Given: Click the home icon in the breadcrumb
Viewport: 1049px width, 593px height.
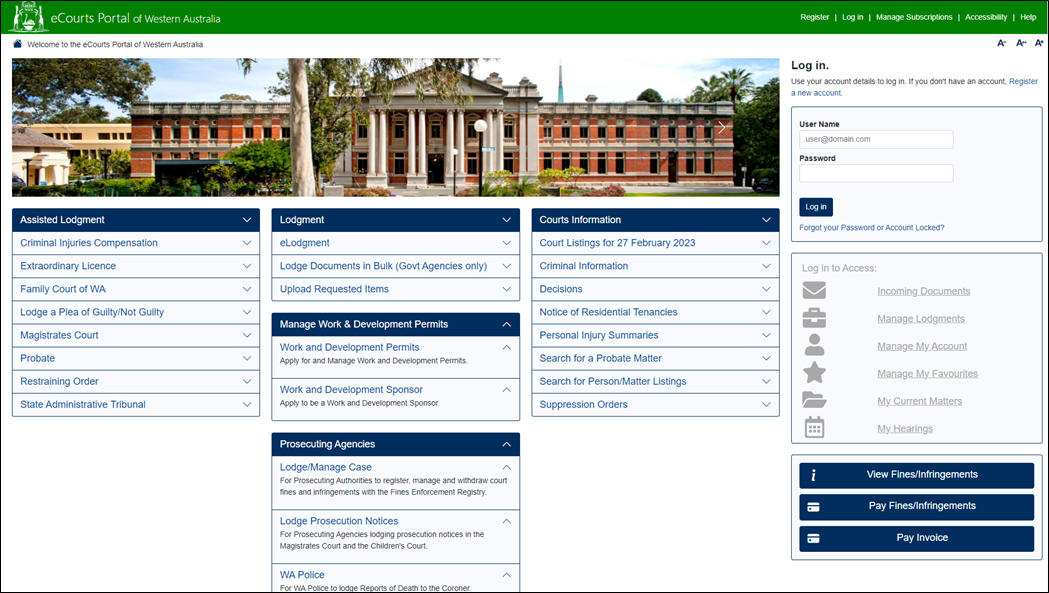Looking at the screenshot, I should point(17,44).
